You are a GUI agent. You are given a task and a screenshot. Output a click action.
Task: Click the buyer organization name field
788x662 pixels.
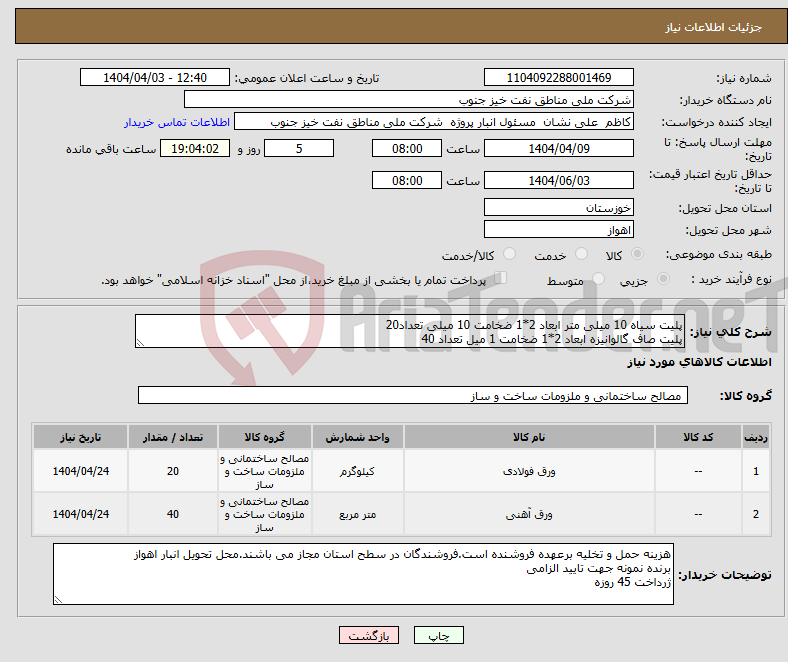(409, 100)
